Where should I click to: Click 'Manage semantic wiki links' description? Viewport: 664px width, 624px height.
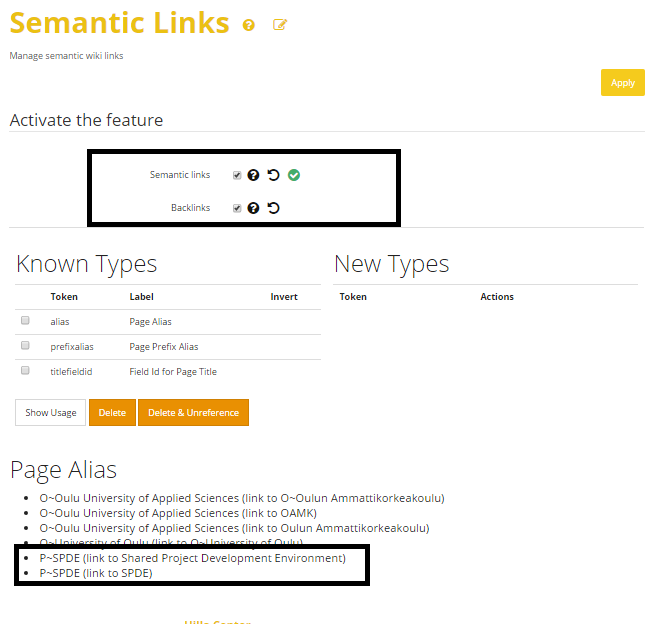[66, 56]
